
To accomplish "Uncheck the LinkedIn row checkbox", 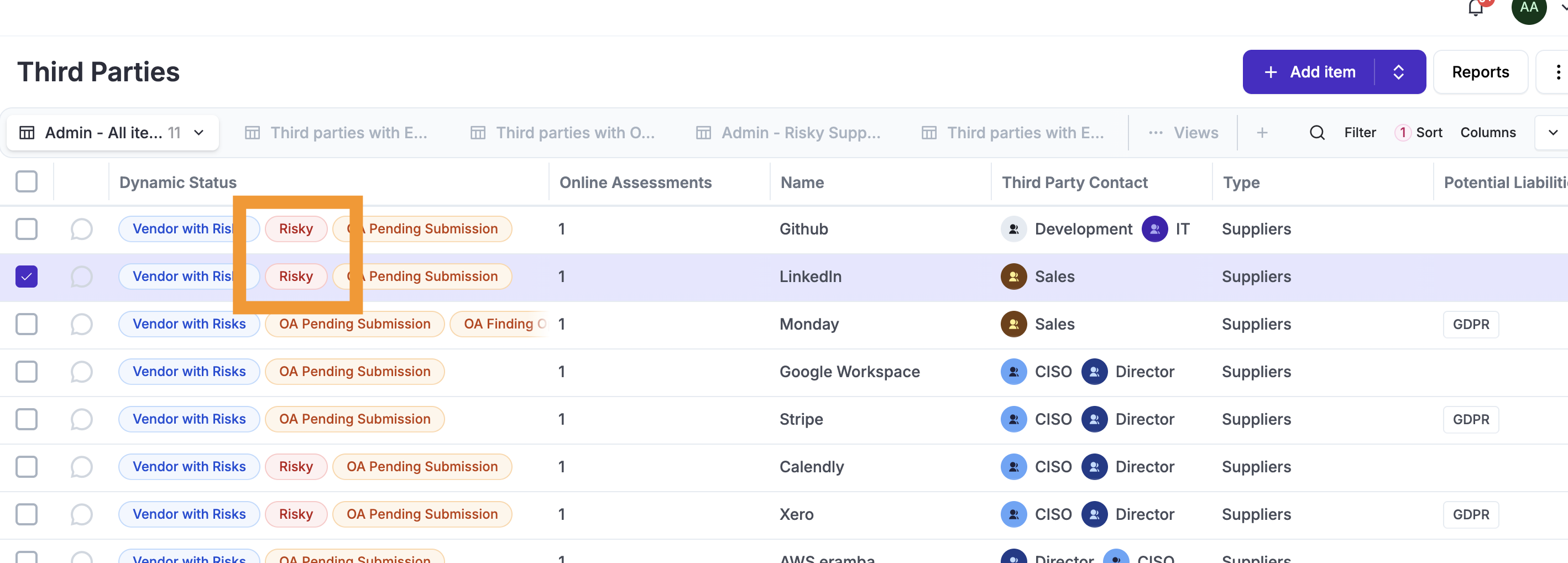I will point(27,277).
